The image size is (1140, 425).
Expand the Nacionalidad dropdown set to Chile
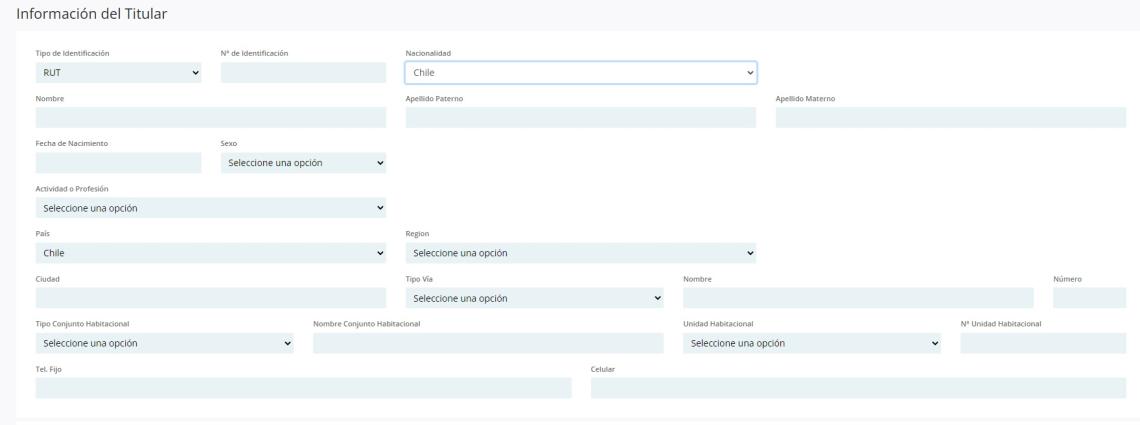(580, 73)
